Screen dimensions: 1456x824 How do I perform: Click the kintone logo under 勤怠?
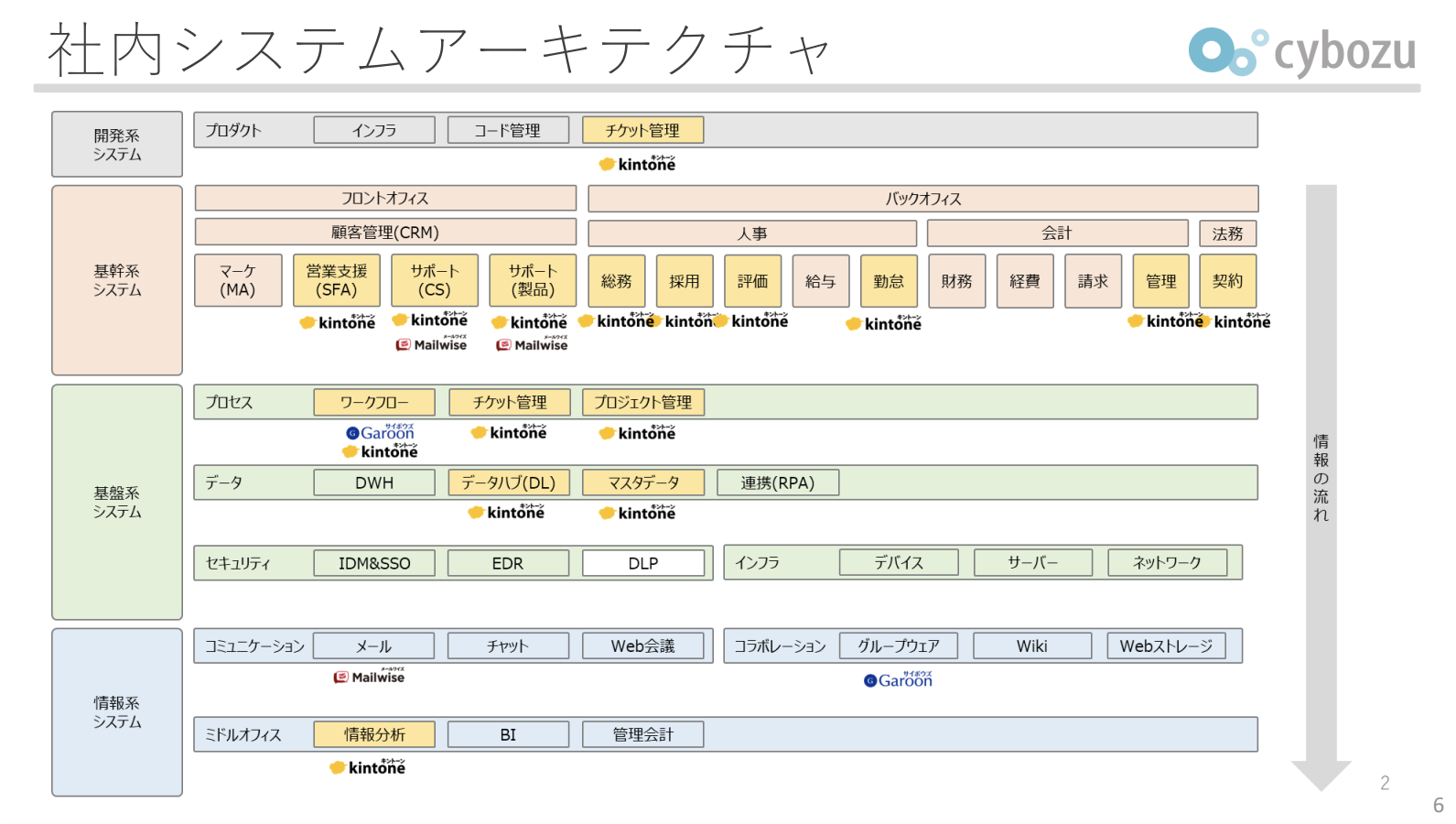coord(884,323)
